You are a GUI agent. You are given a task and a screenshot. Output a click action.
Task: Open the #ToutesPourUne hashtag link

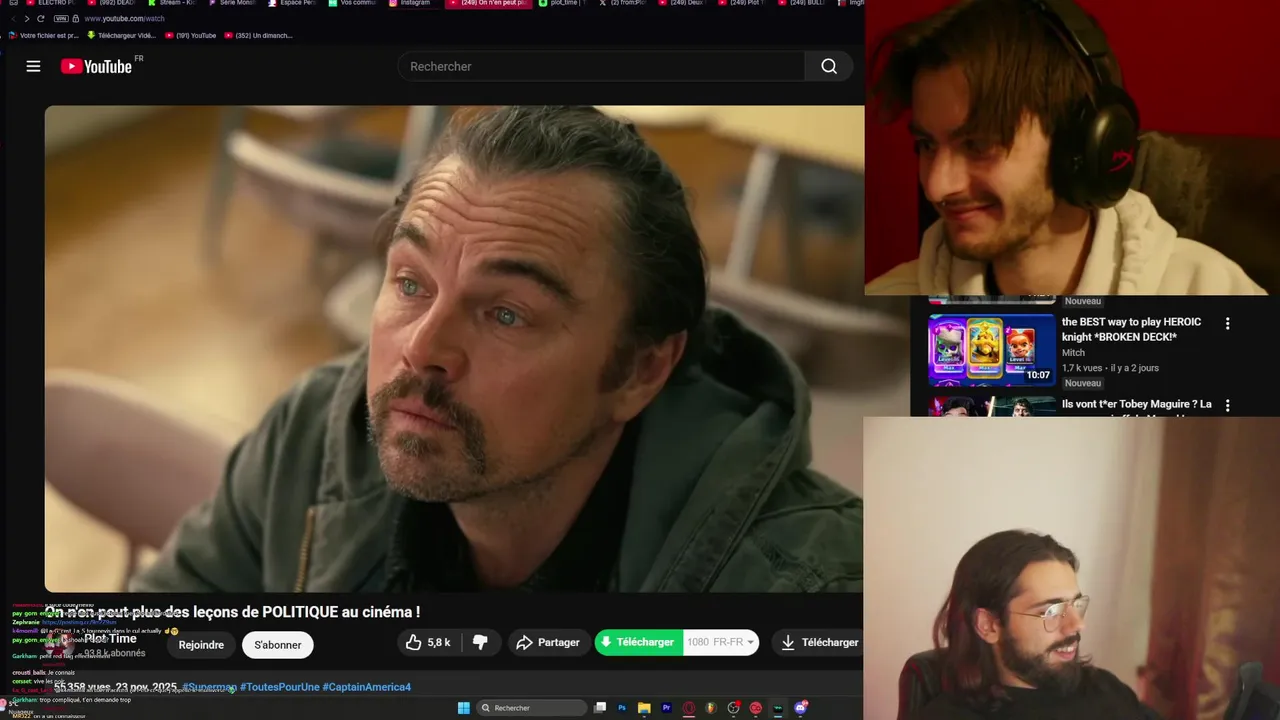[x=279, y=687]
